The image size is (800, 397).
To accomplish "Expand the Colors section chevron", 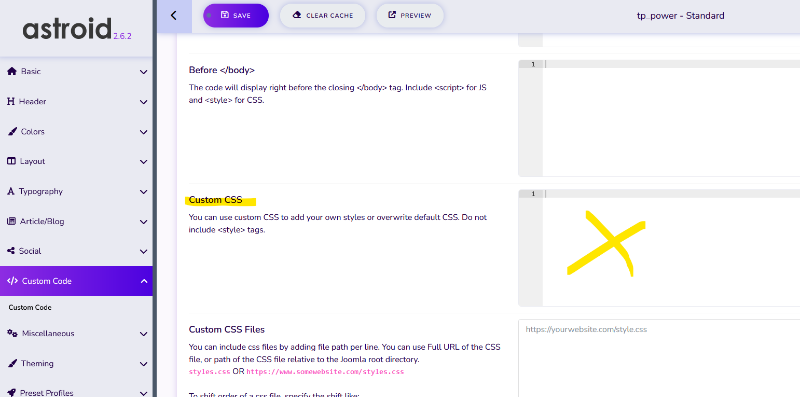I will 143,132.
